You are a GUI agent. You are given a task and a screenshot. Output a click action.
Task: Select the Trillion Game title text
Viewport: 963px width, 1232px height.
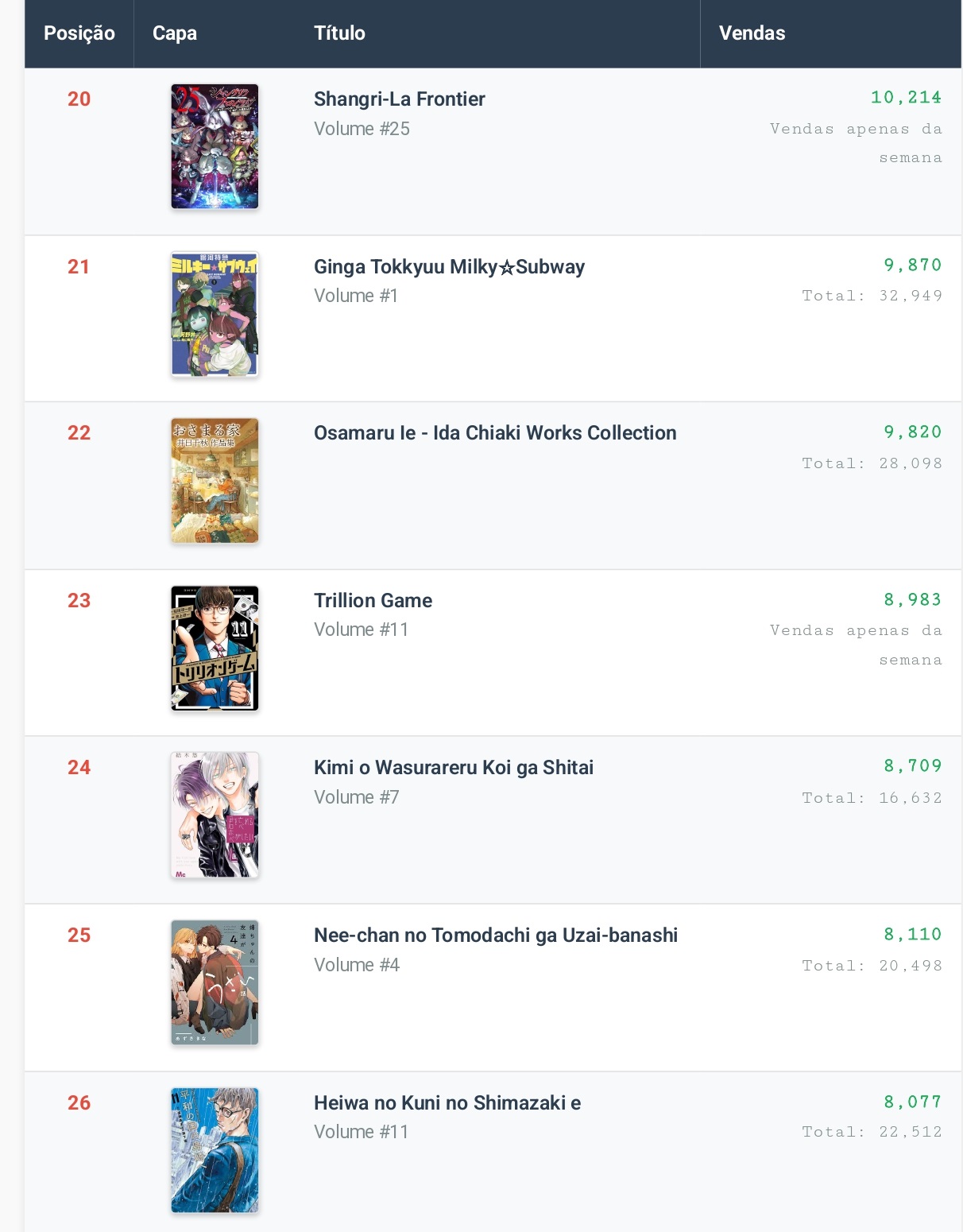373,601
